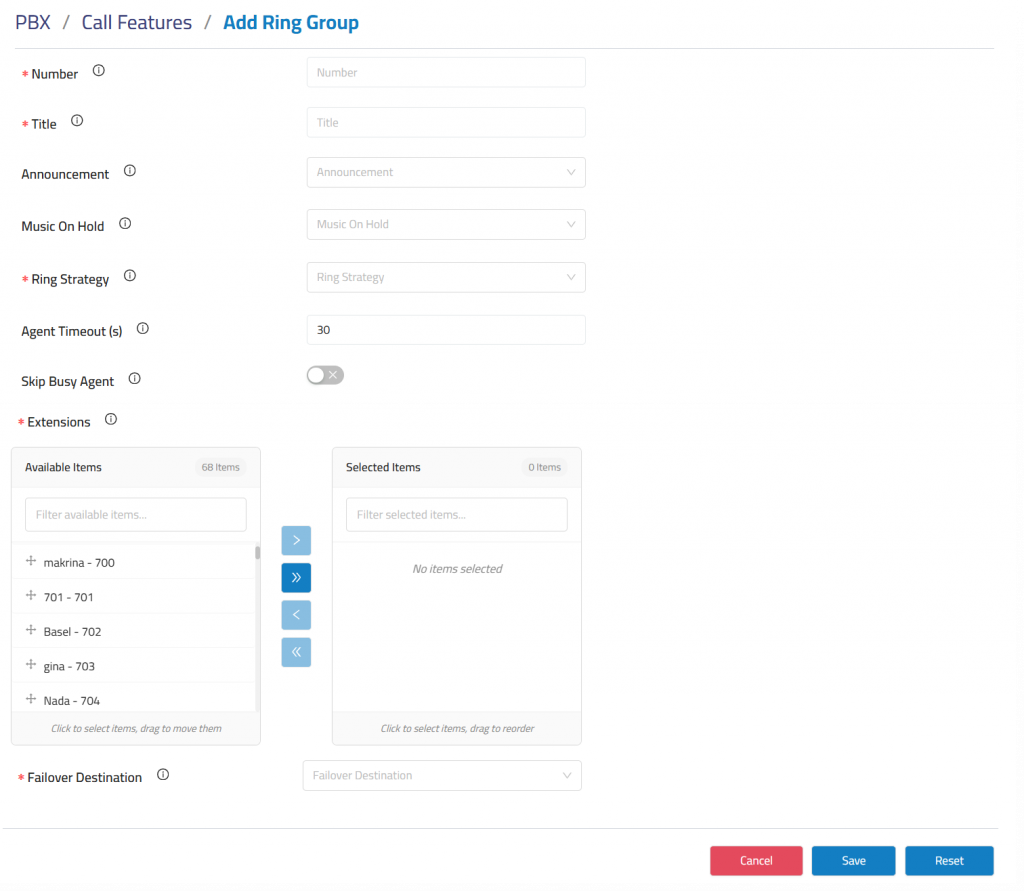
Task: Click the move all right double-arrow button
Action: click(x=296, y=578)
